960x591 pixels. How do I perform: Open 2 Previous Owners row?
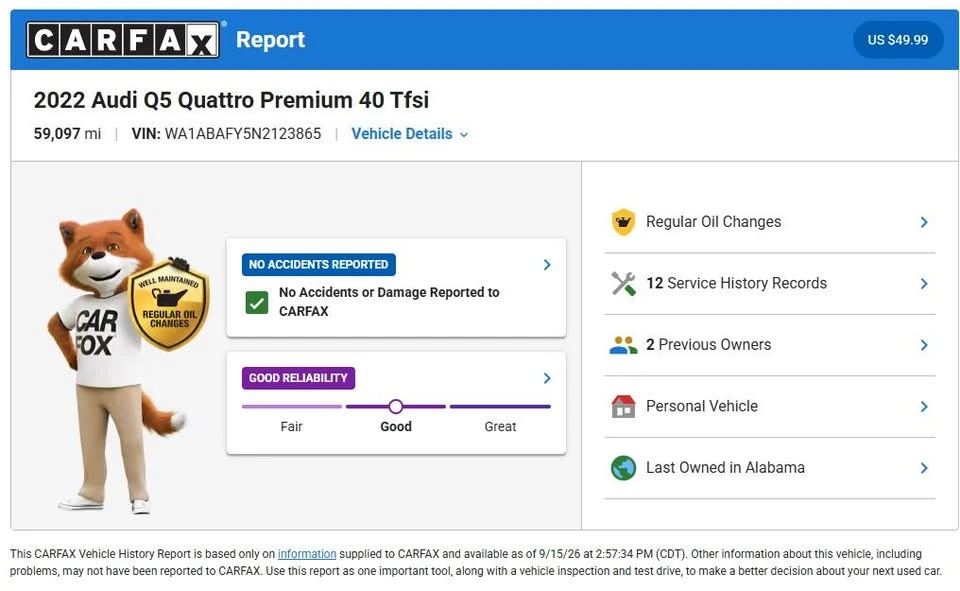click(770, 345)
